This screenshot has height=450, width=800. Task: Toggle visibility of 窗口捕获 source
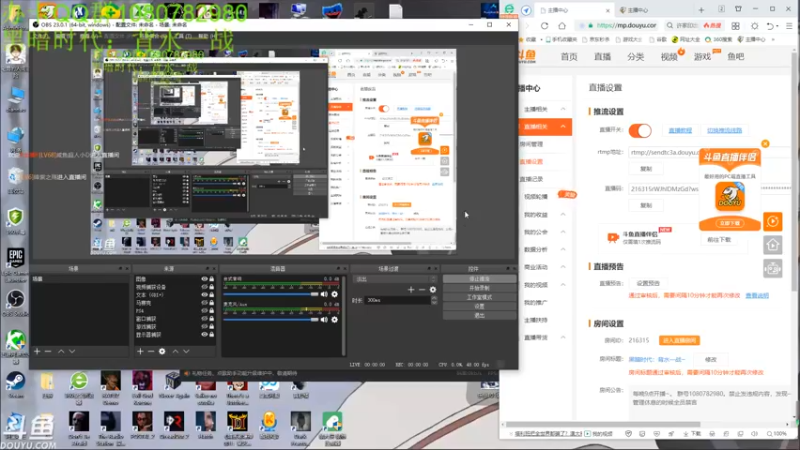(x=205, y=319)
